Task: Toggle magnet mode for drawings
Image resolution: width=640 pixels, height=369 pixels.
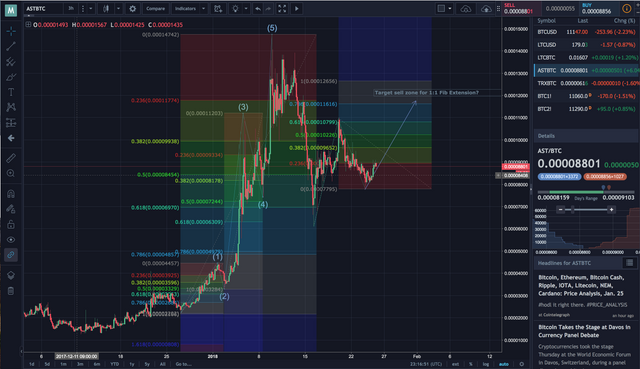Action: tap(11, 193)
